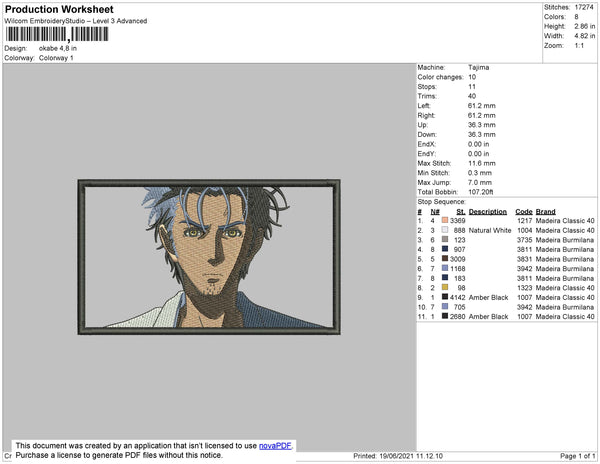
Task: Click the Width value '4.82 in'
Action: [x=584, y=36]
